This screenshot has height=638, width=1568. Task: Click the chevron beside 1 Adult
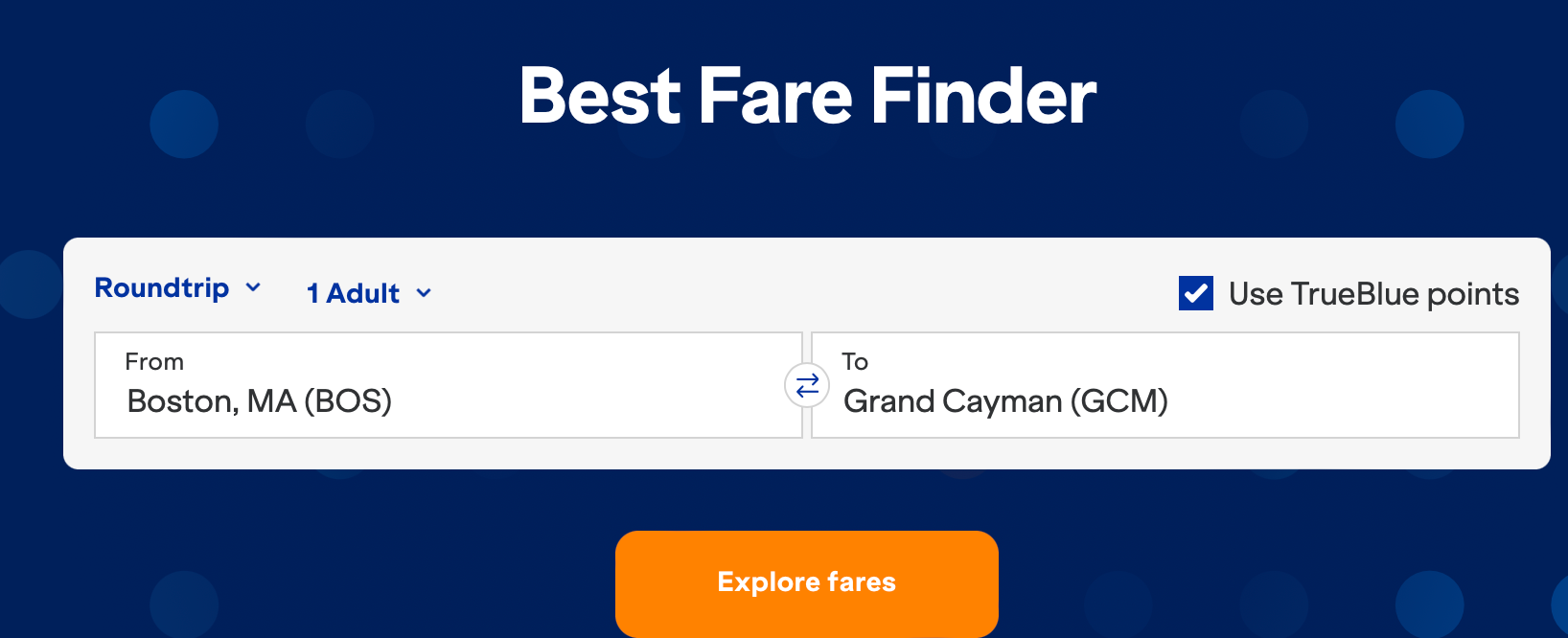click(x=424, y=293)
